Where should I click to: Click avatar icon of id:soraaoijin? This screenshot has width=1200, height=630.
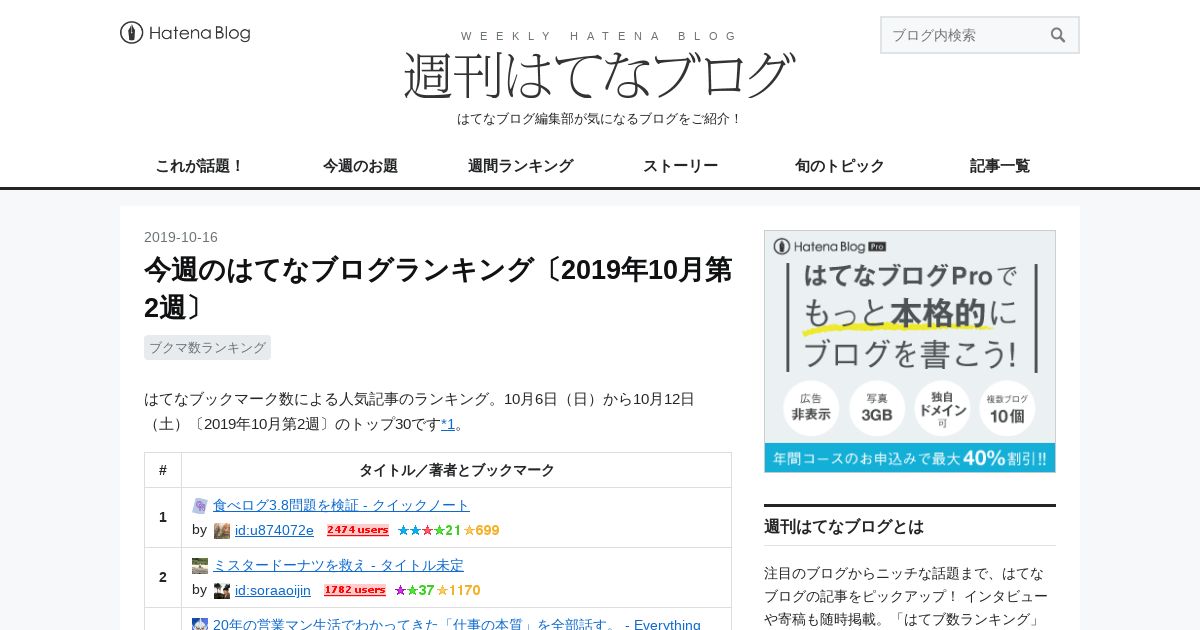click(222, 591)
